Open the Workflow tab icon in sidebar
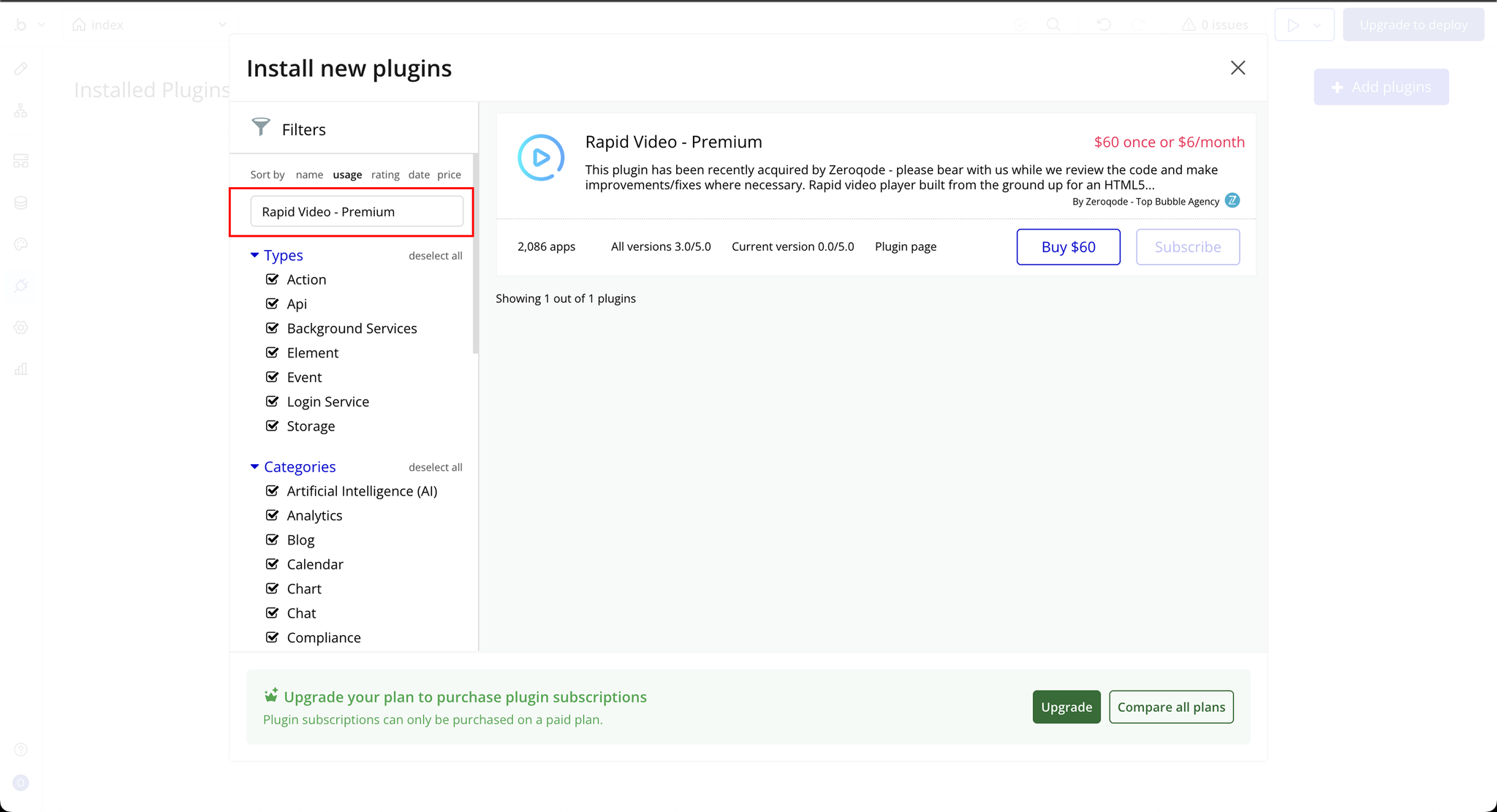Image resolution: width=1497 pixels, height=812 pixels. tap(20, 110)
